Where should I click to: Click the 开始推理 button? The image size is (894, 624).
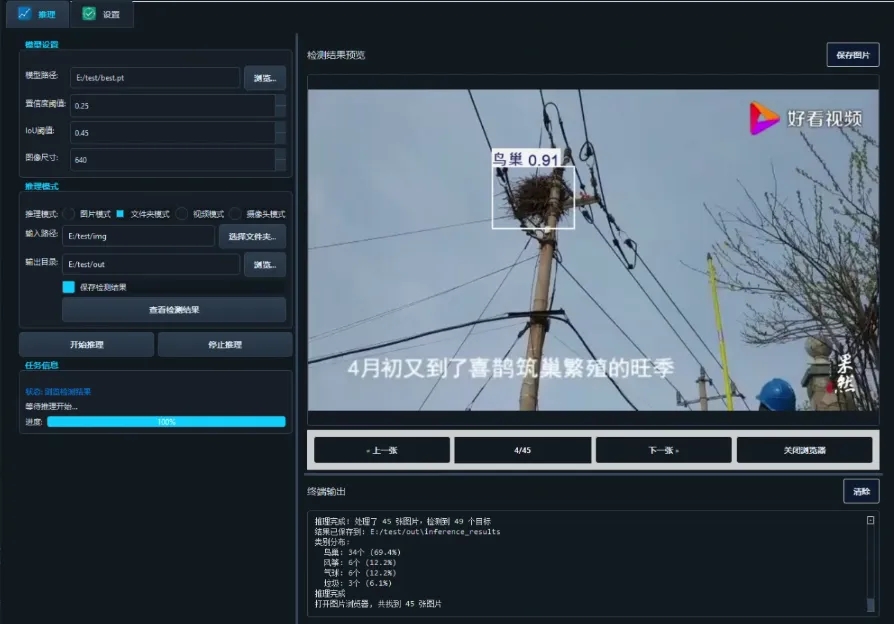87,345
